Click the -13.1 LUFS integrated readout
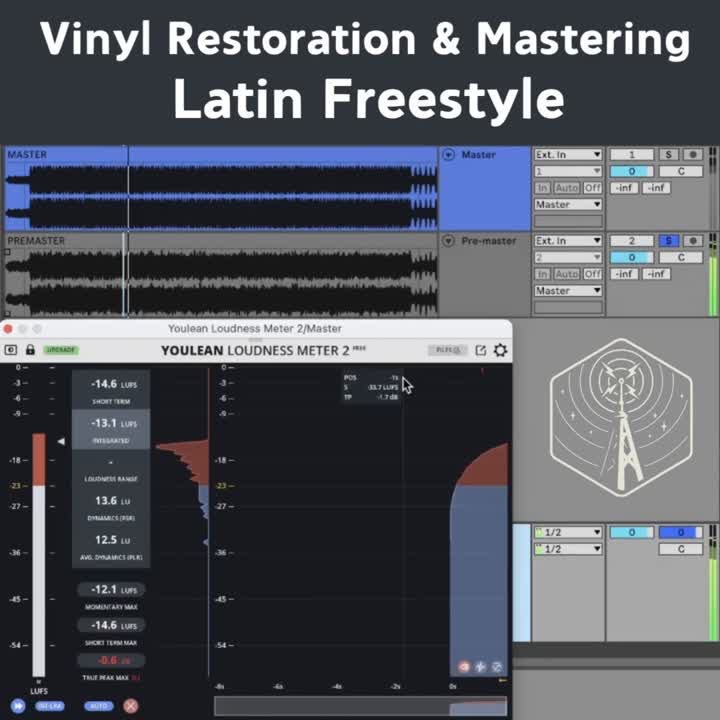Image resolution: width=720 pixels, height=720 pixels. pyautogui.click(x=111, y=429)
